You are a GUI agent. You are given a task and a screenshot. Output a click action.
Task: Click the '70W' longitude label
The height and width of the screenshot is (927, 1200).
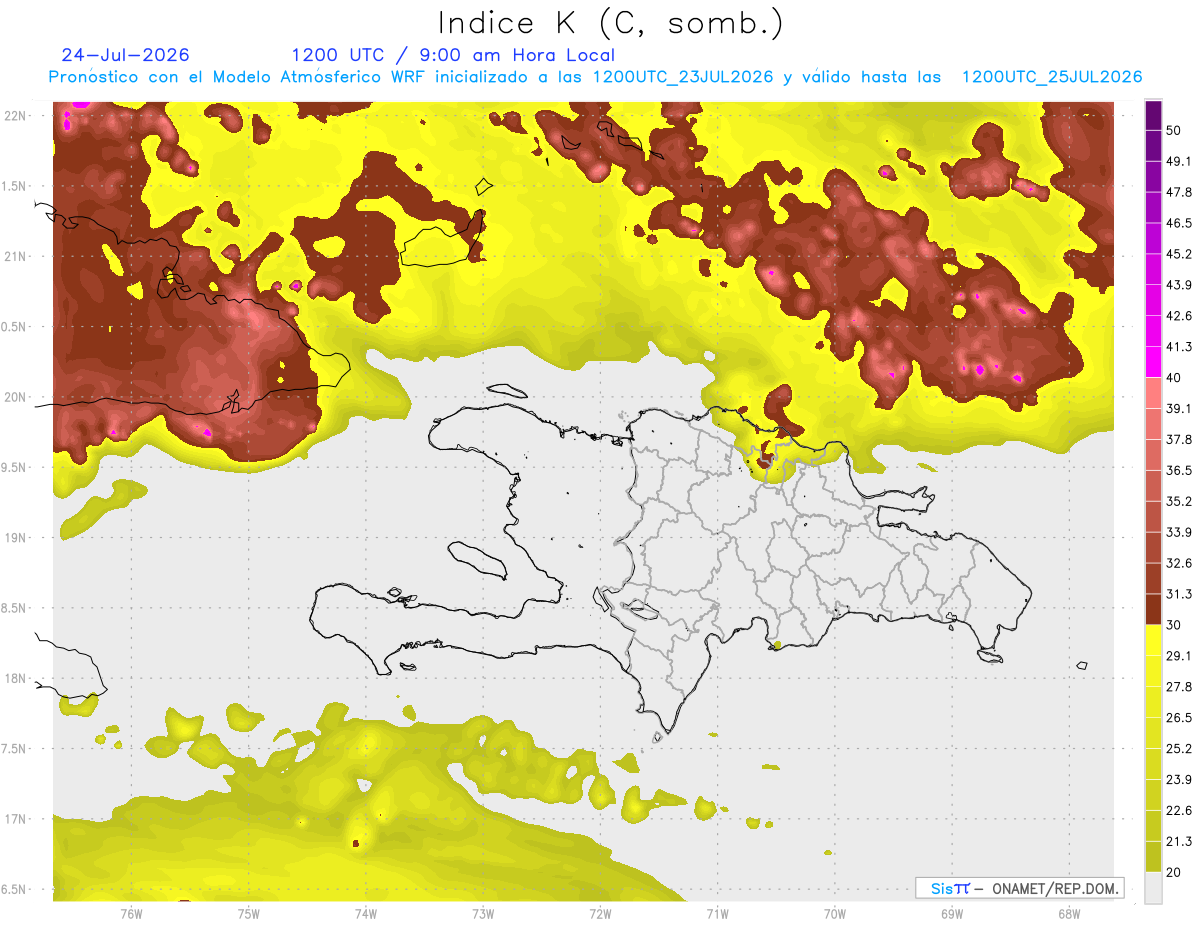[x=835, y=913]
